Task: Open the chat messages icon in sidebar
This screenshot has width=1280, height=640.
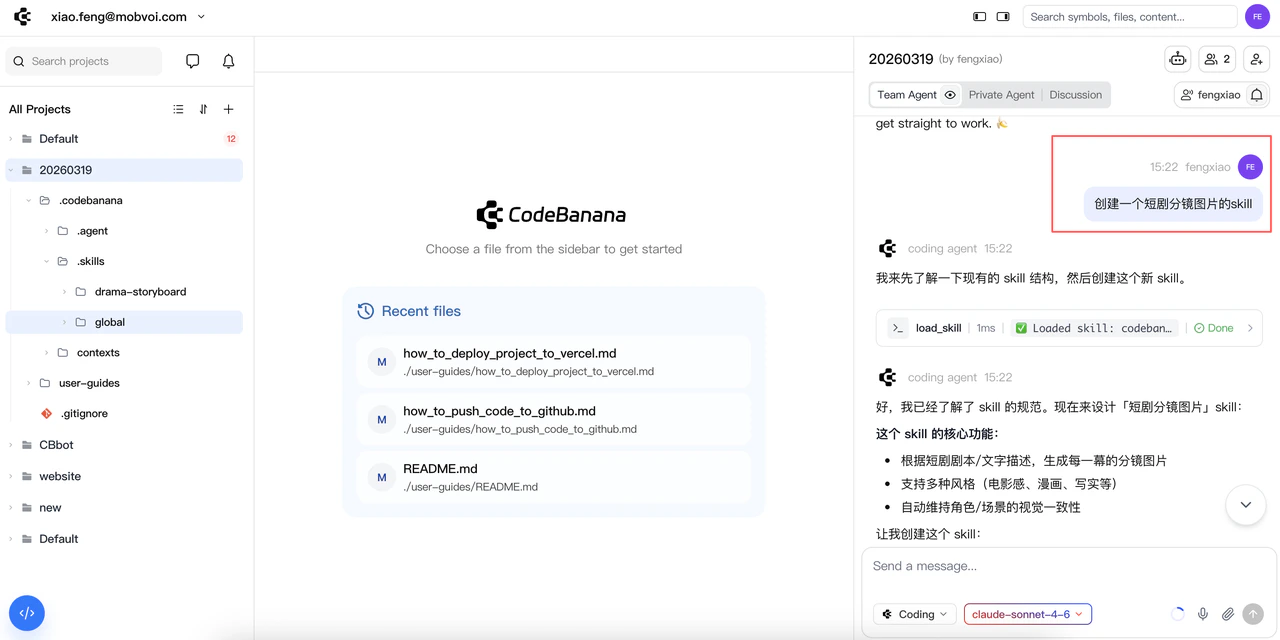Action: [x=193, y=61]
